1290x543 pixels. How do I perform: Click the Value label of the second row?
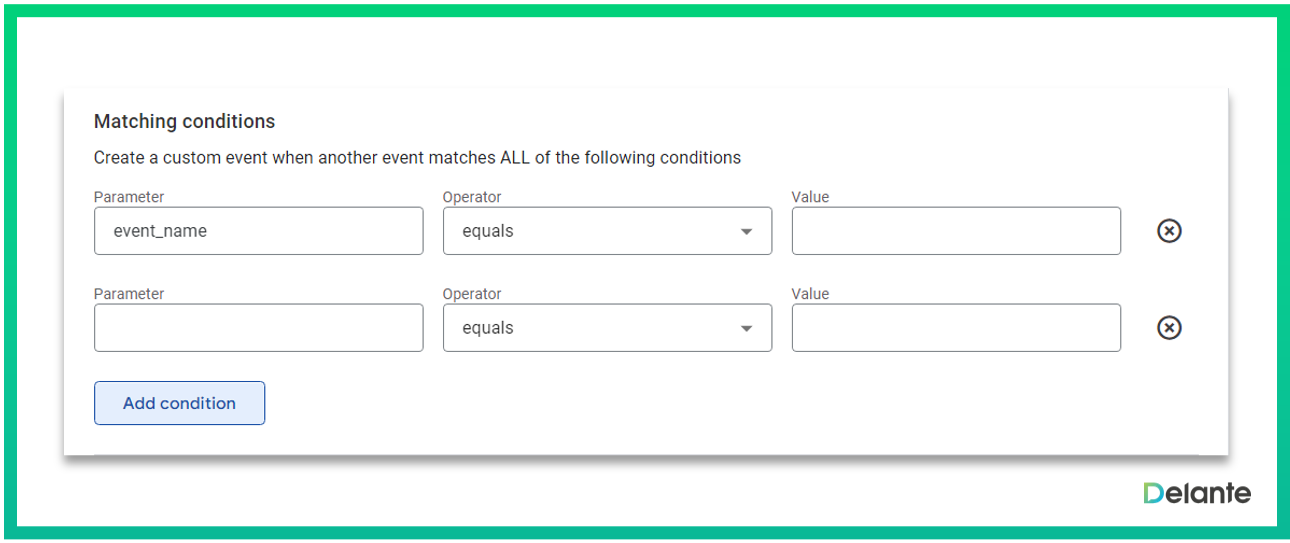(x=810, y=294)
